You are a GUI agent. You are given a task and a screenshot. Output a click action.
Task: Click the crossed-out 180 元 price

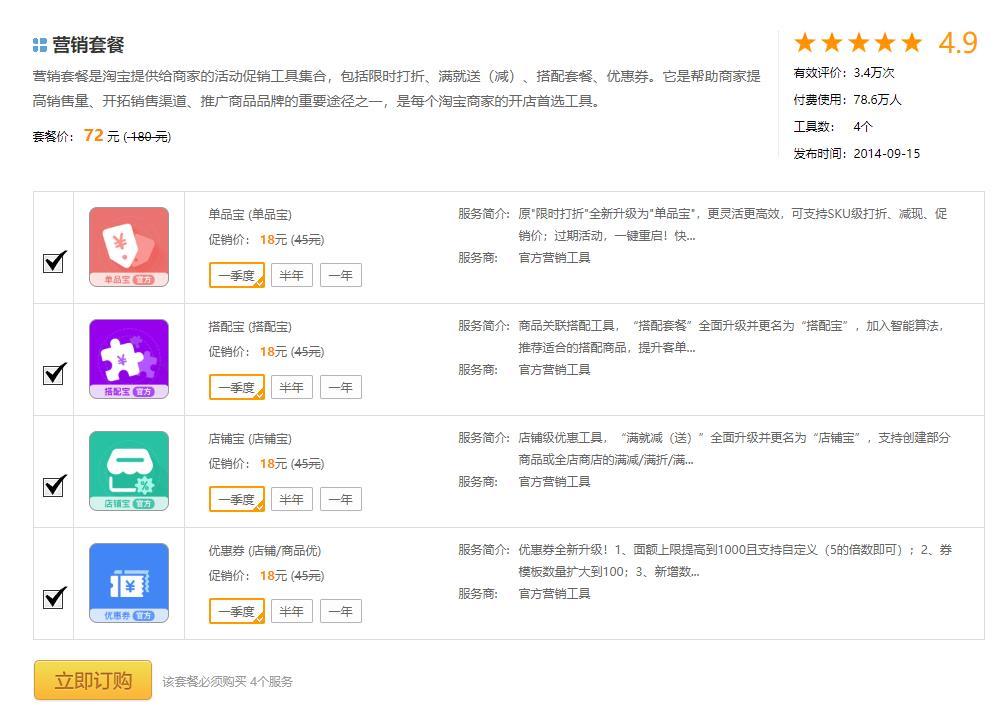(147, 137)
